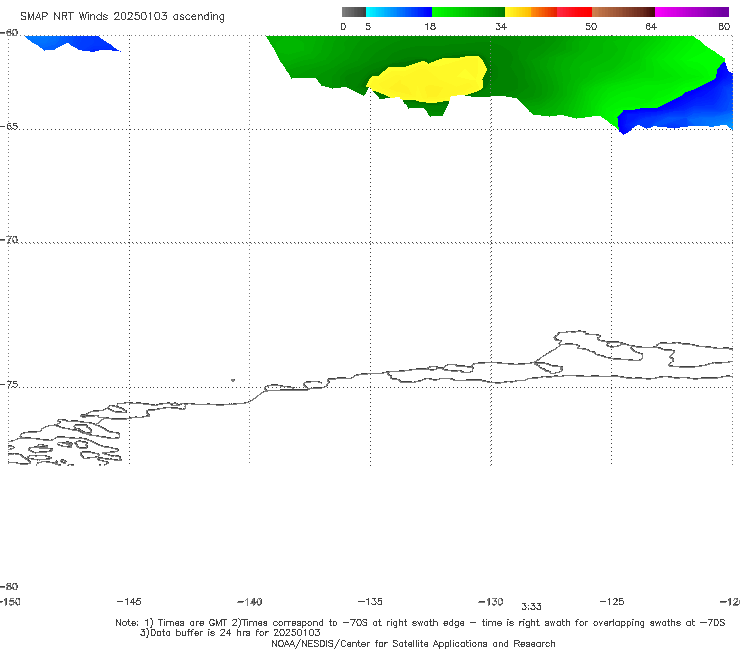Click the note line starting 'Note: 1) Times are GMT'
This screenshot has height=650, width=740.
point(420,623)
